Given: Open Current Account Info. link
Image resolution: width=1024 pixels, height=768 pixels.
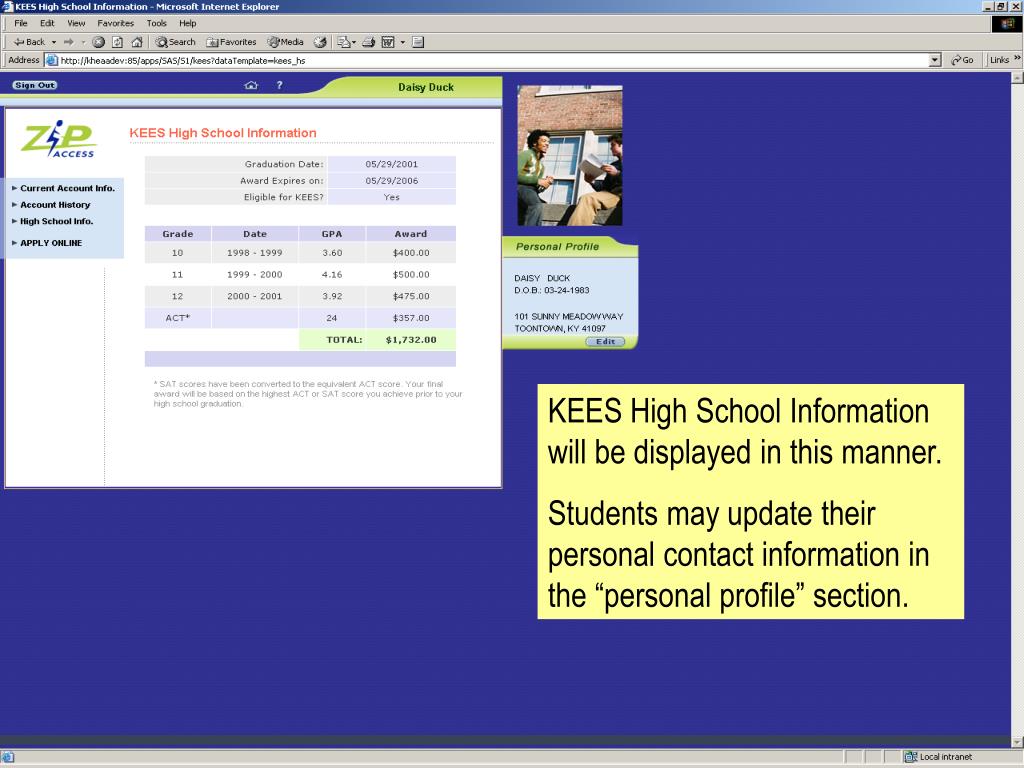Looking at the screenshot, I should (67, 188).
